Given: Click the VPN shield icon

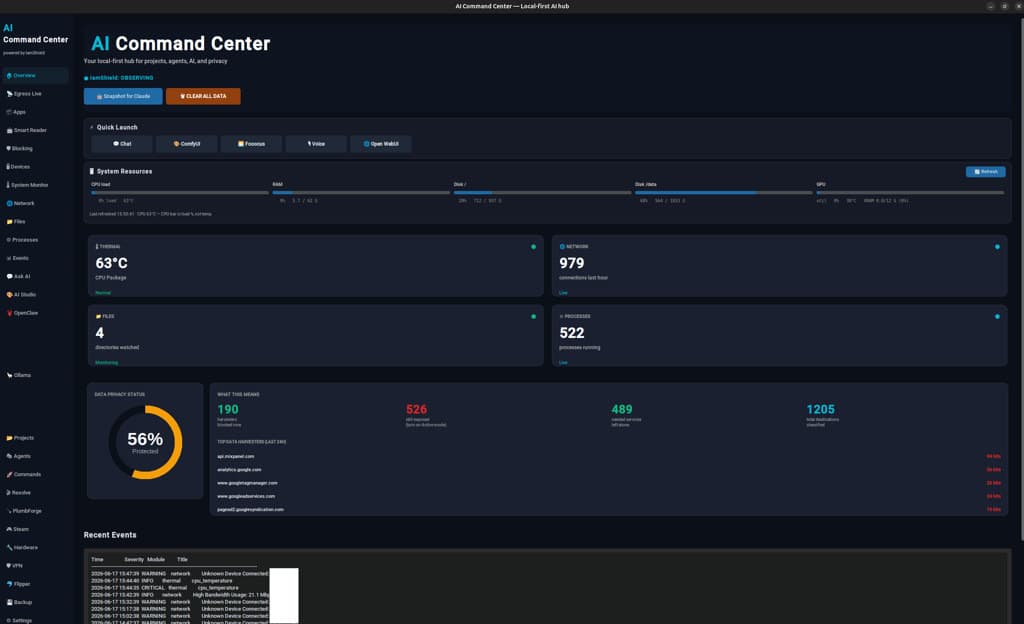Looking at the screenshot, I should click(8, 566).
